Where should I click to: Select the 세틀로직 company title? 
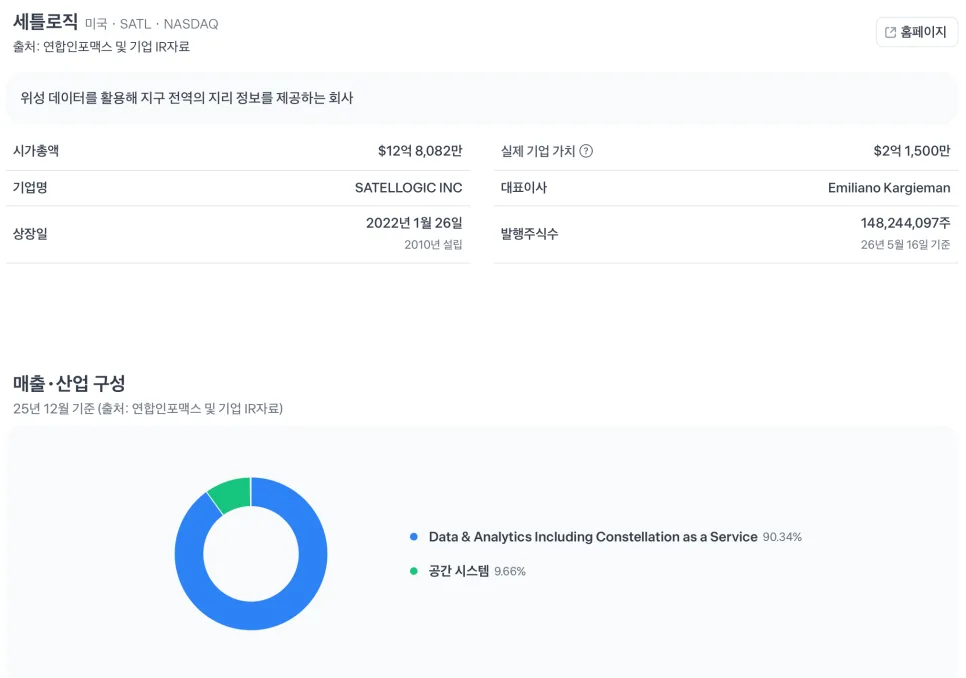pos(46,22)
